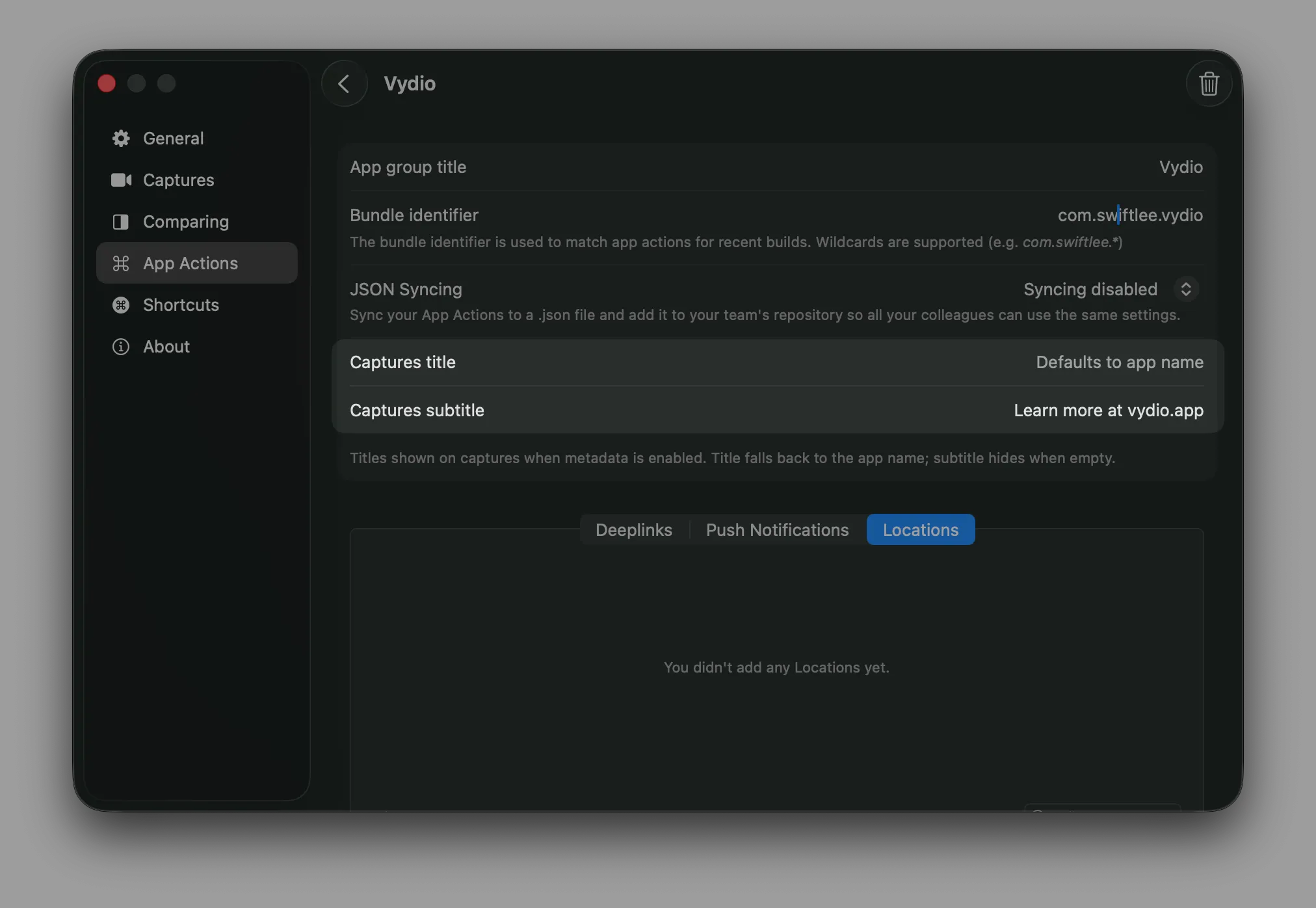Open Comparing section in the sidebar
Screen dimensions: 1316x908
pos(197,221)
